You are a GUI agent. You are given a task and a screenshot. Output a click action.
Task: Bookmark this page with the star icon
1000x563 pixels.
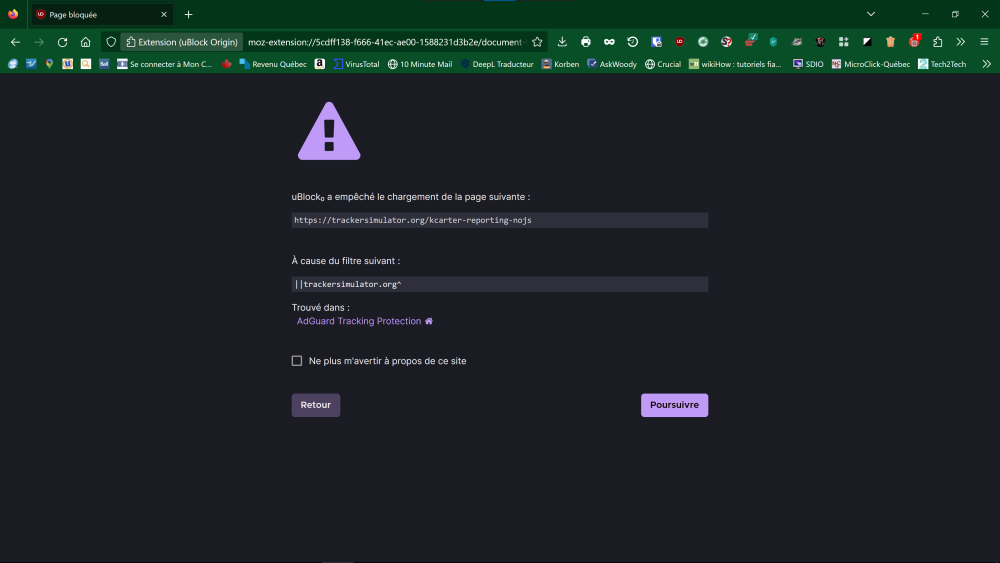point(537,42)
